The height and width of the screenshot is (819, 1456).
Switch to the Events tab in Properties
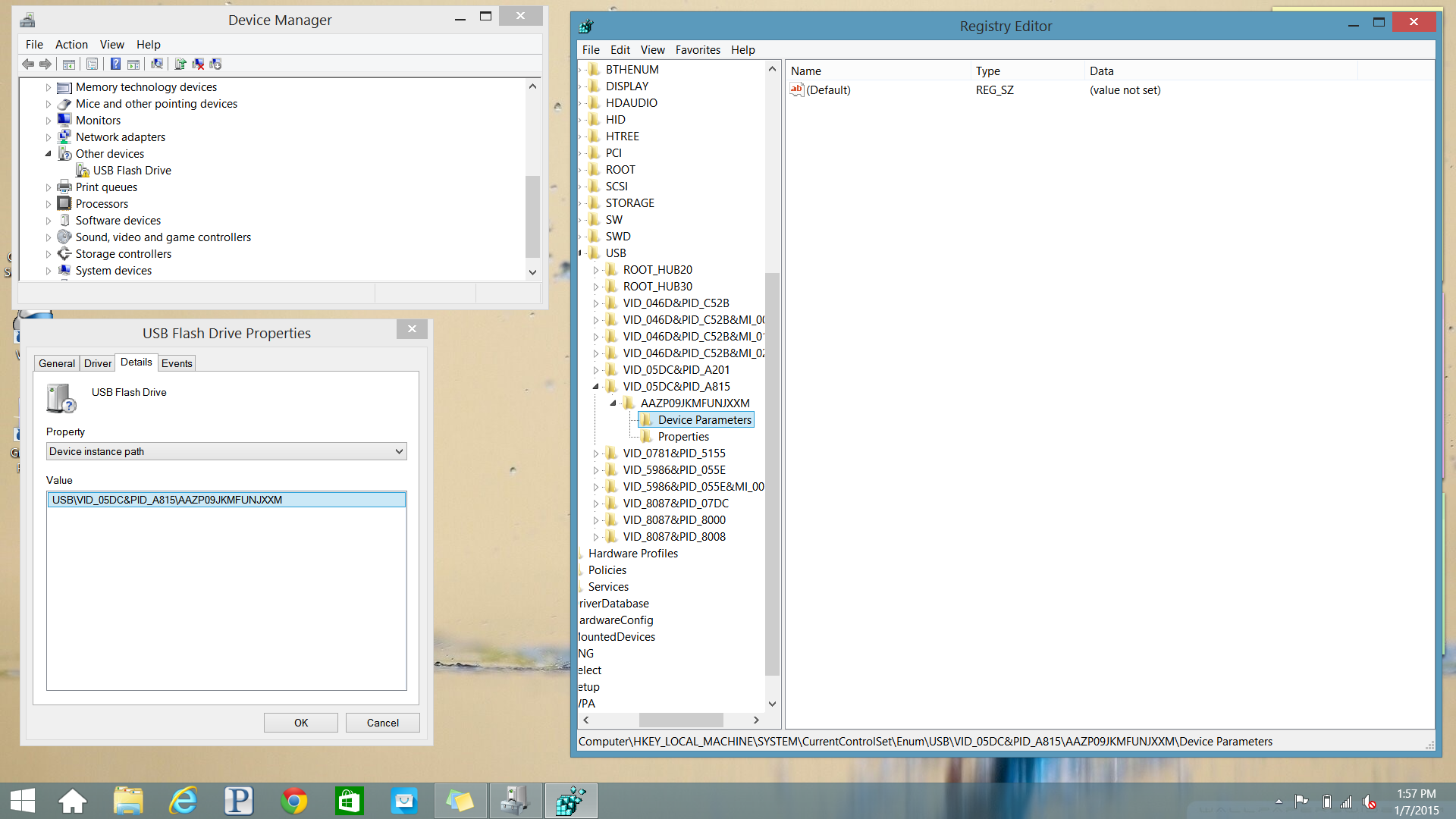[177, 363]
